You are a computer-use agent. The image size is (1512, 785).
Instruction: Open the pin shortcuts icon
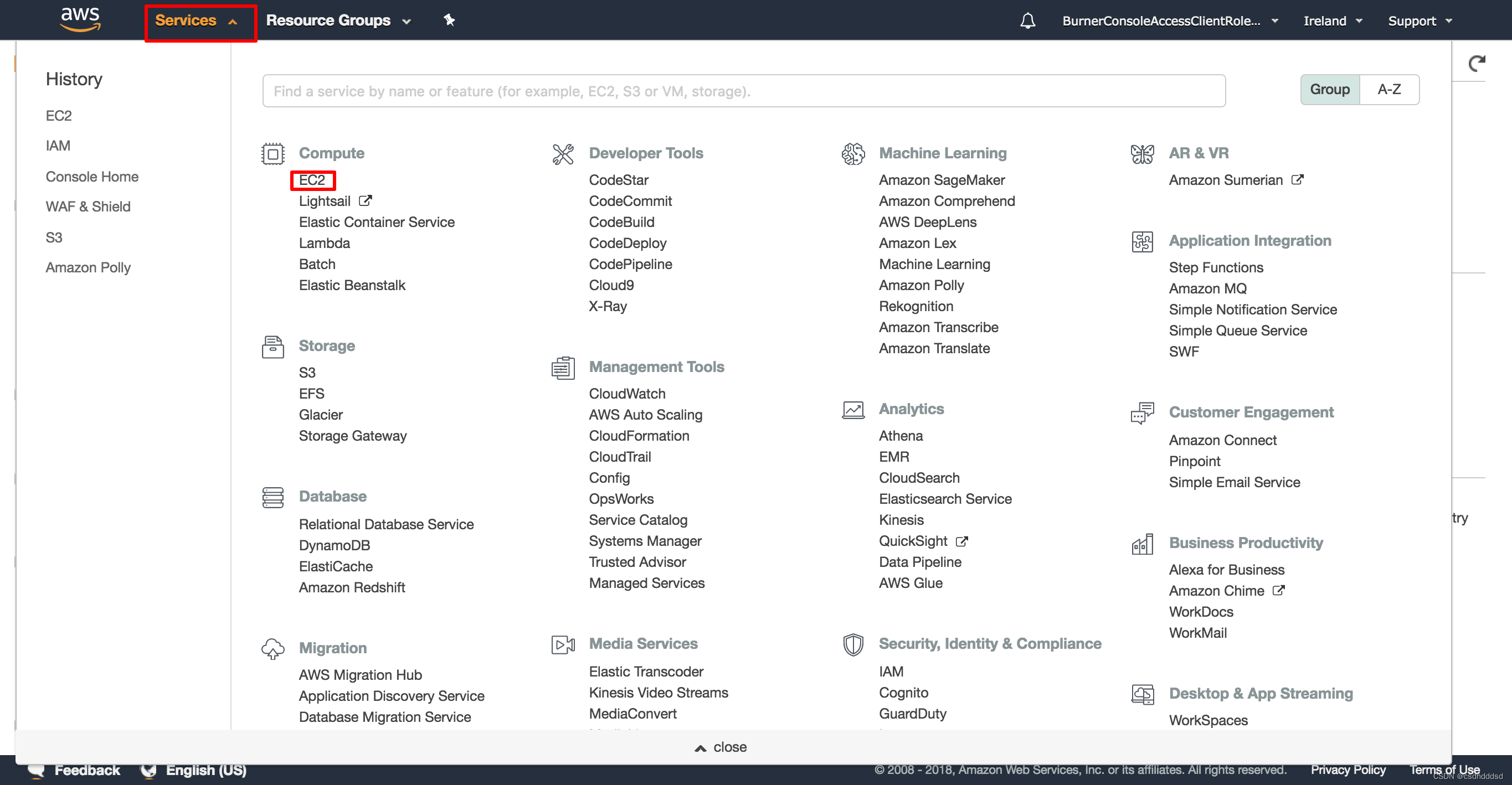click(x=449, y=20)
